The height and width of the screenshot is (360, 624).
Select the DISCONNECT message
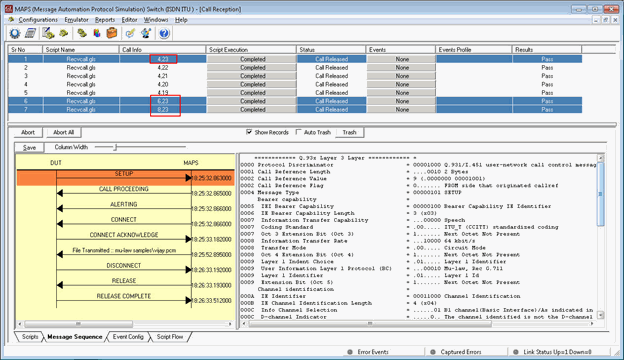pos(123,266)
